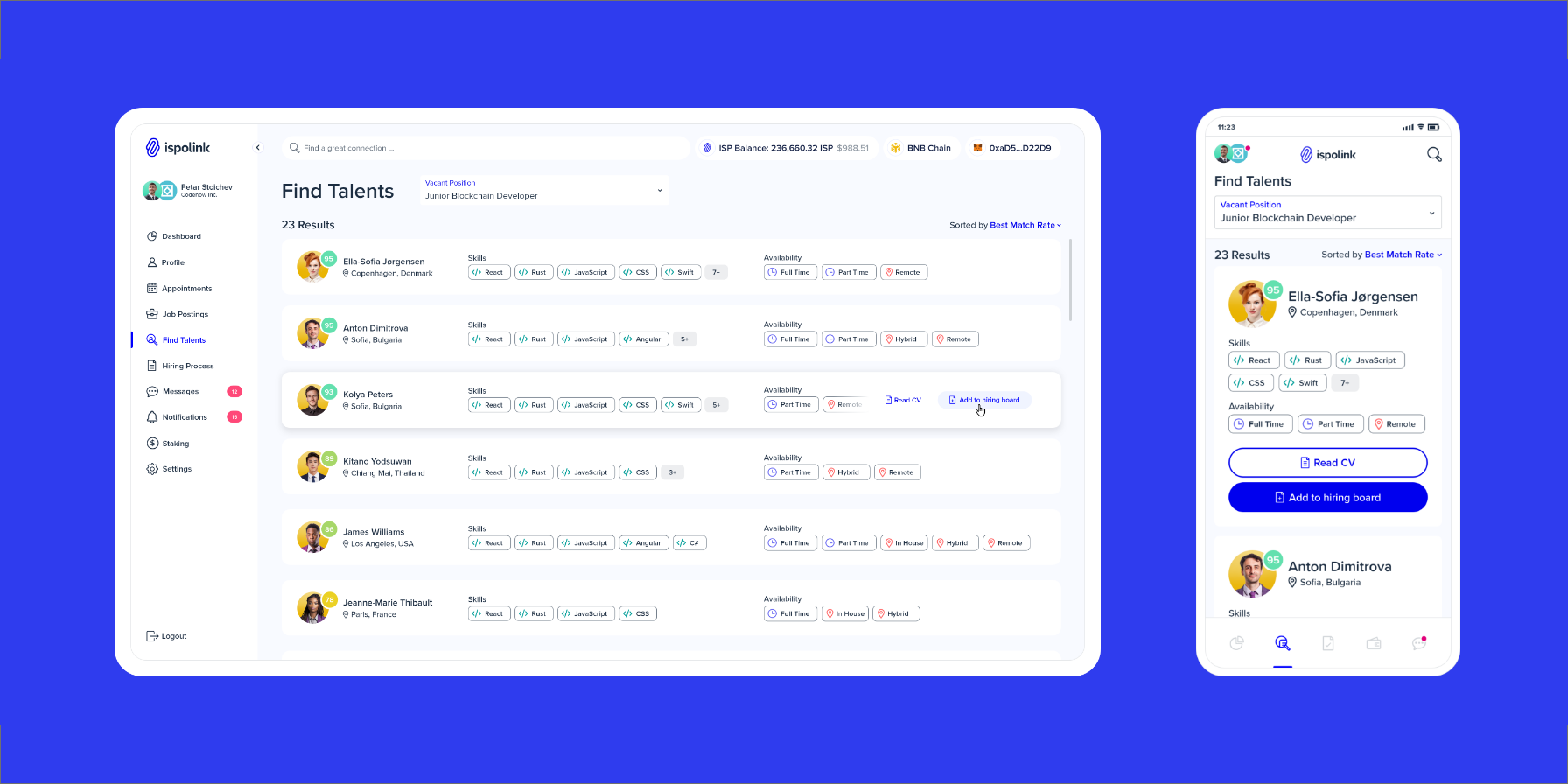Click Read CV button in mobile card
The height and width of the screenshot is (784, 1568).
pyautogui.click(x=1327, y=463)
